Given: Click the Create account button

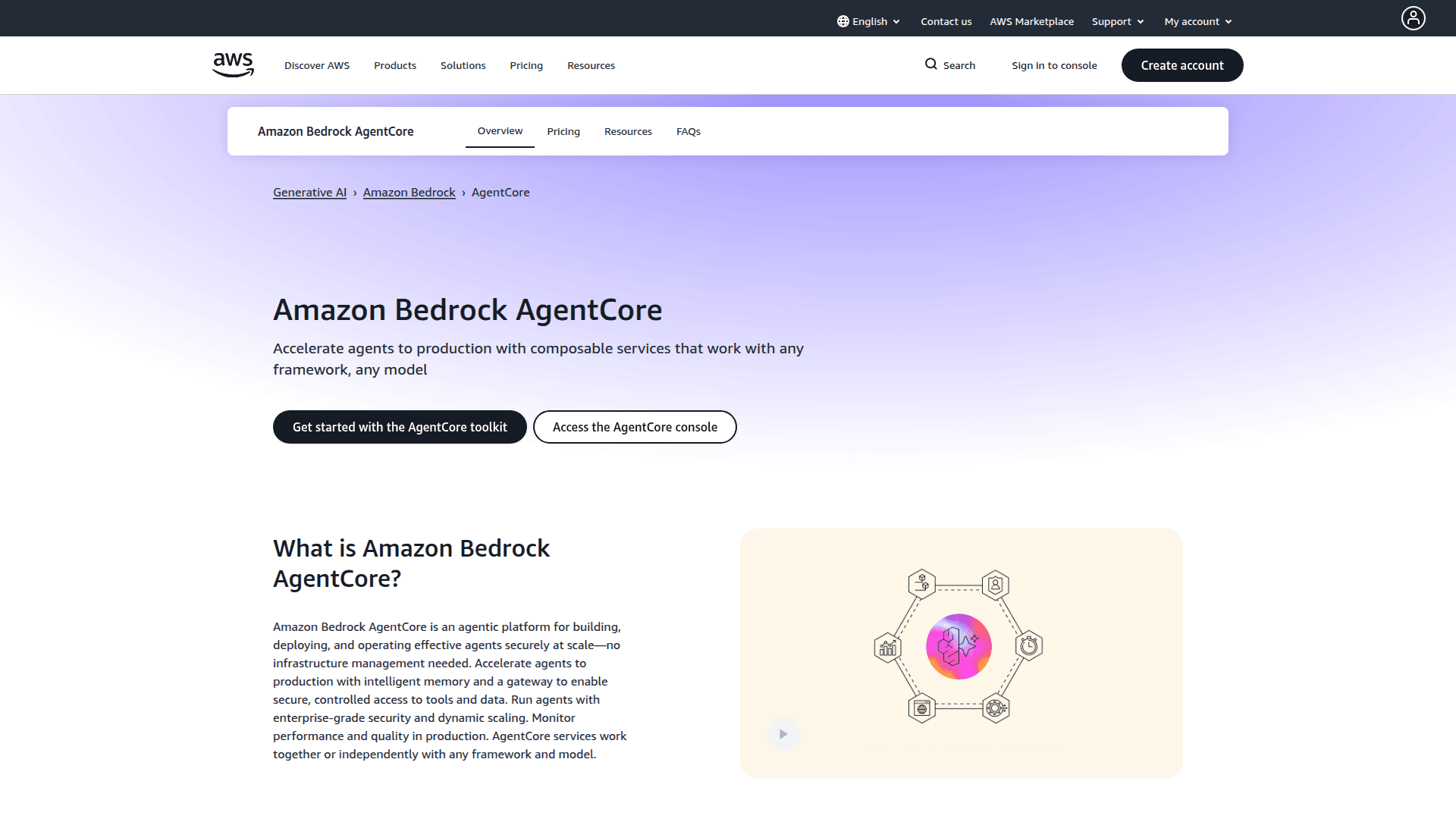Looking at the screenshot, I should [1181, 65].
